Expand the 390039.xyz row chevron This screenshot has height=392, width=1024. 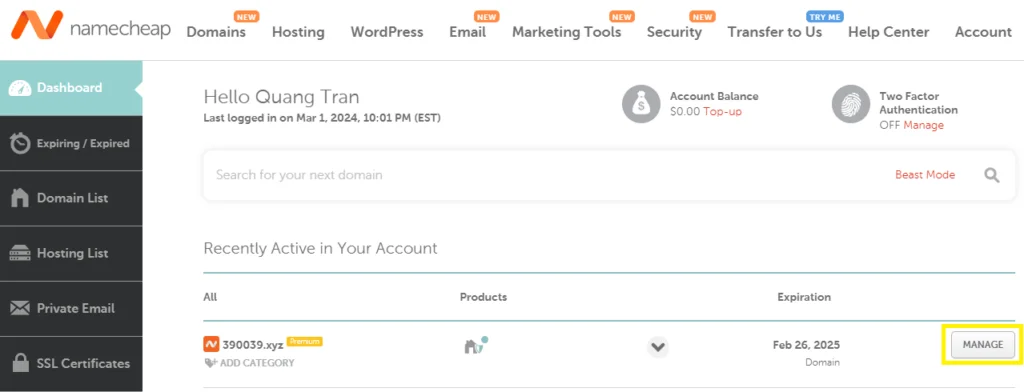(658, 347)
